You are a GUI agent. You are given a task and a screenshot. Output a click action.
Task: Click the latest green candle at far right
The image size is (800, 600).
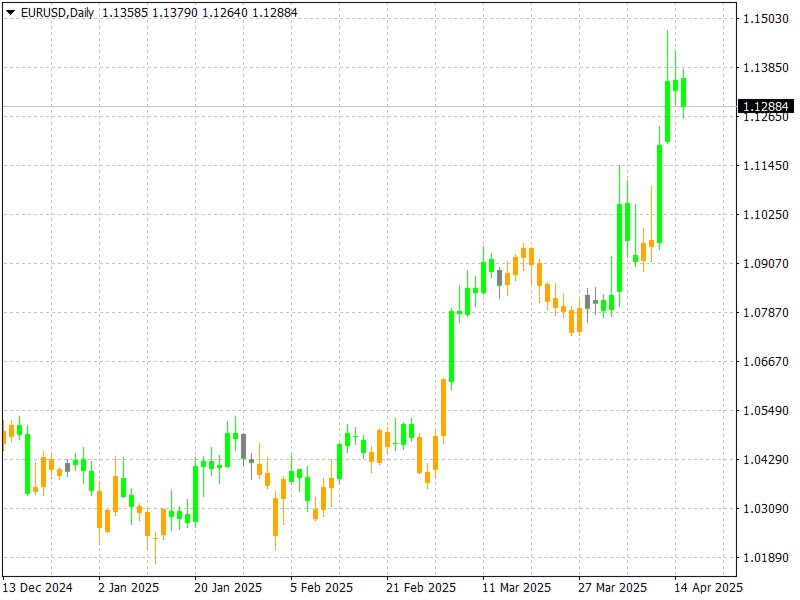coord(683,92)
